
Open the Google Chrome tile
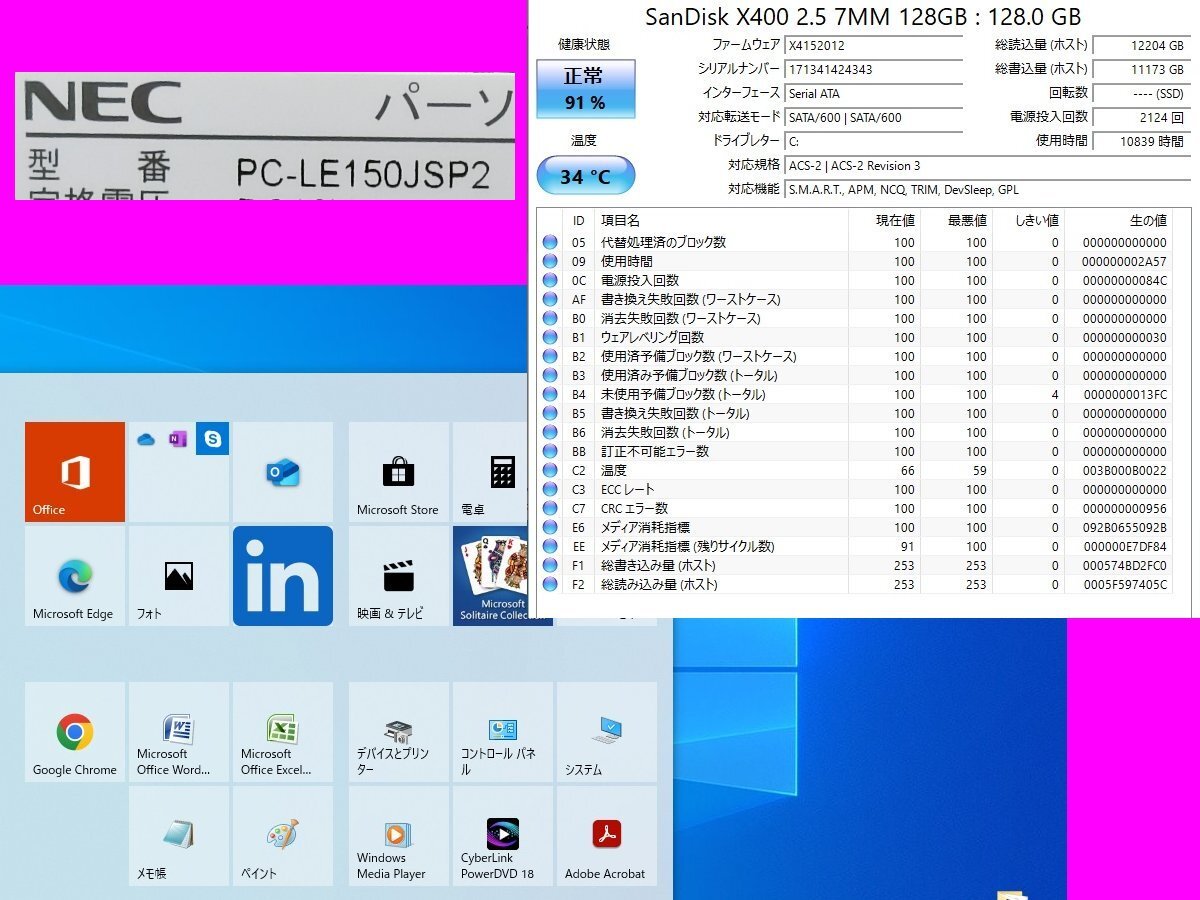coord(73,733)
